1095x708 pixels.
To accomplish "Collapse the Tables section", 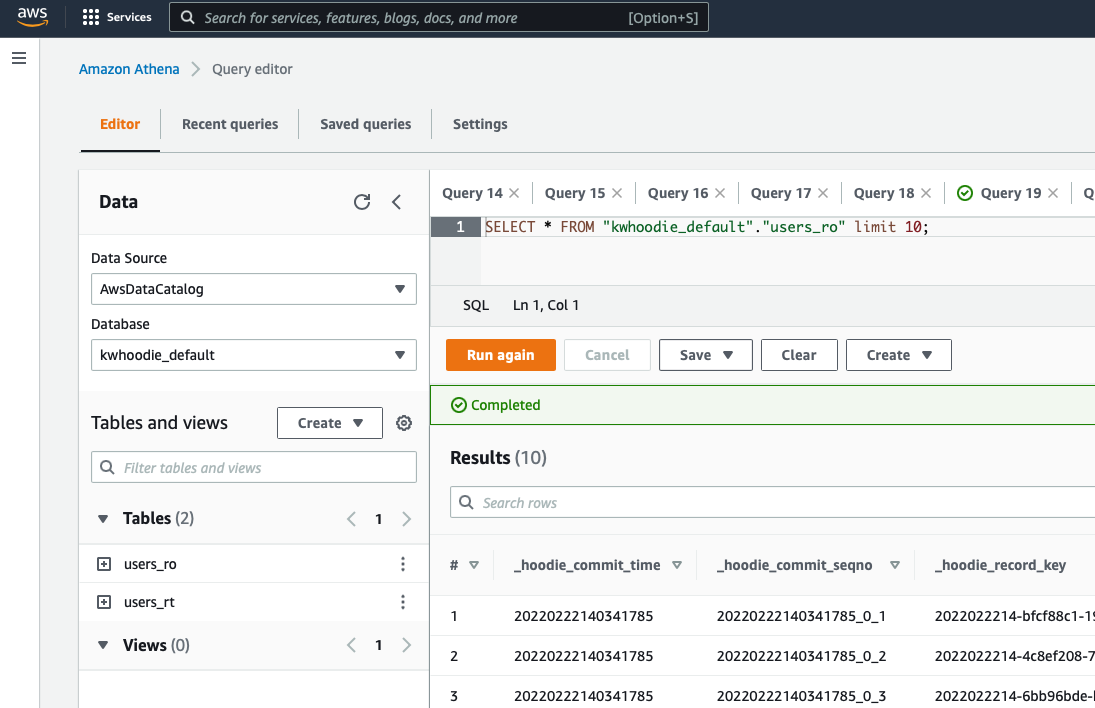I will point(103,519).
